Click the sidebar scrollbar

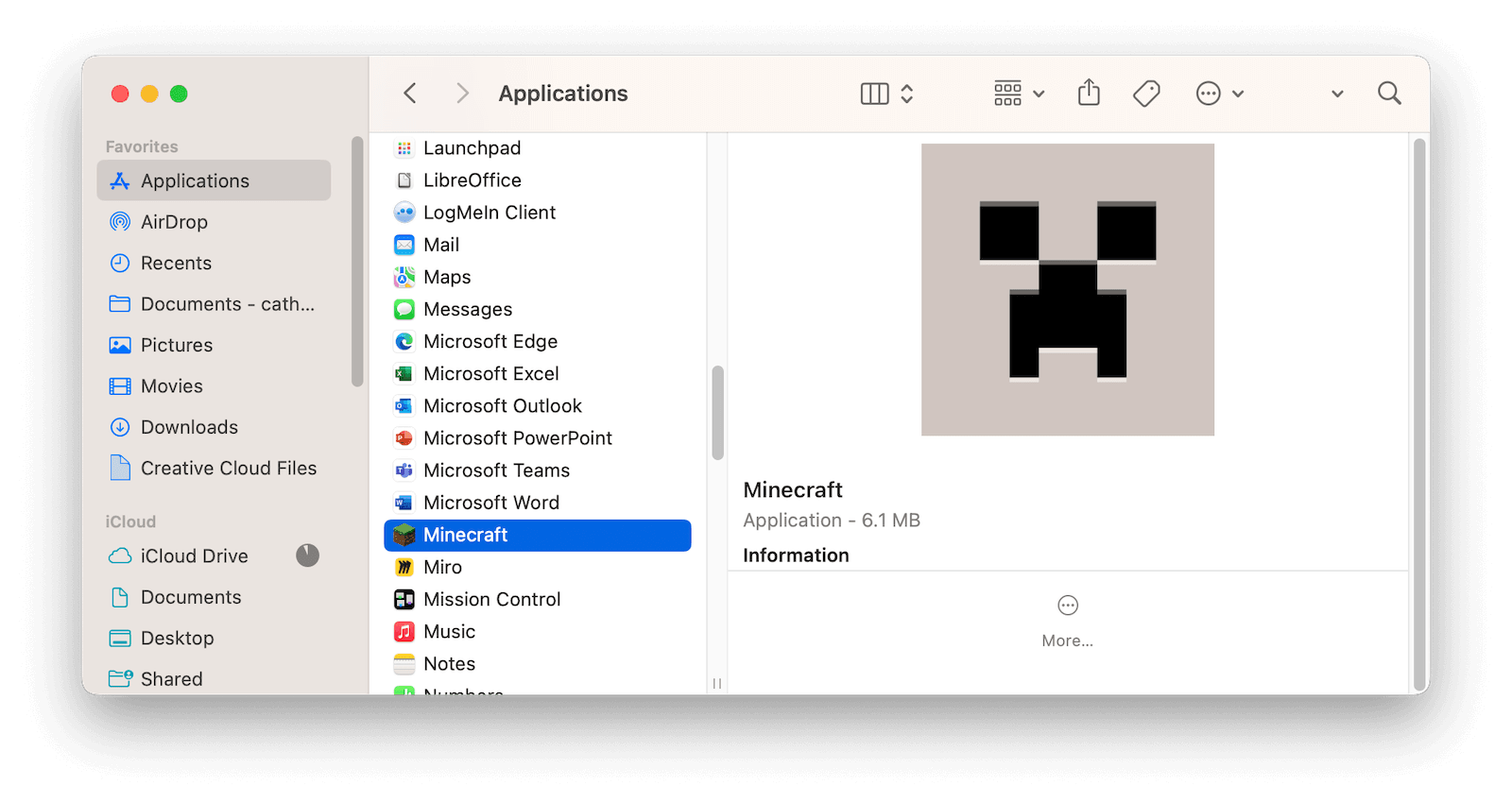[357, 262]
